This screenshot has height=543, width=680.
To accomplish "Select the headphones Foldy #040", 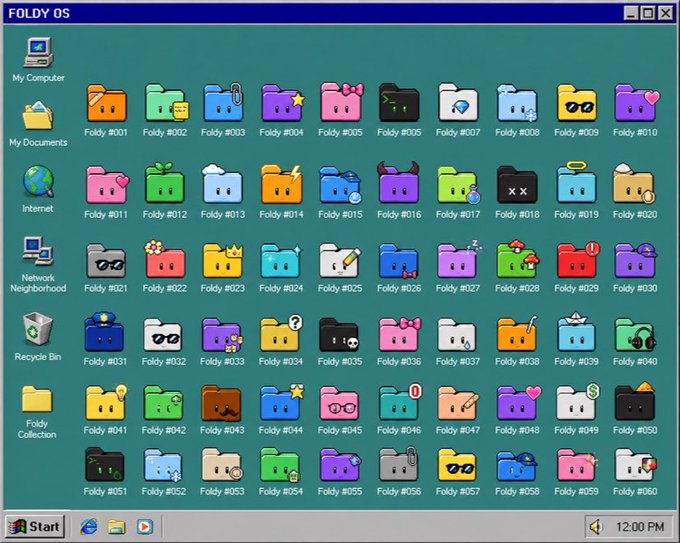I will pyautogui.click(x=636, y=334).
